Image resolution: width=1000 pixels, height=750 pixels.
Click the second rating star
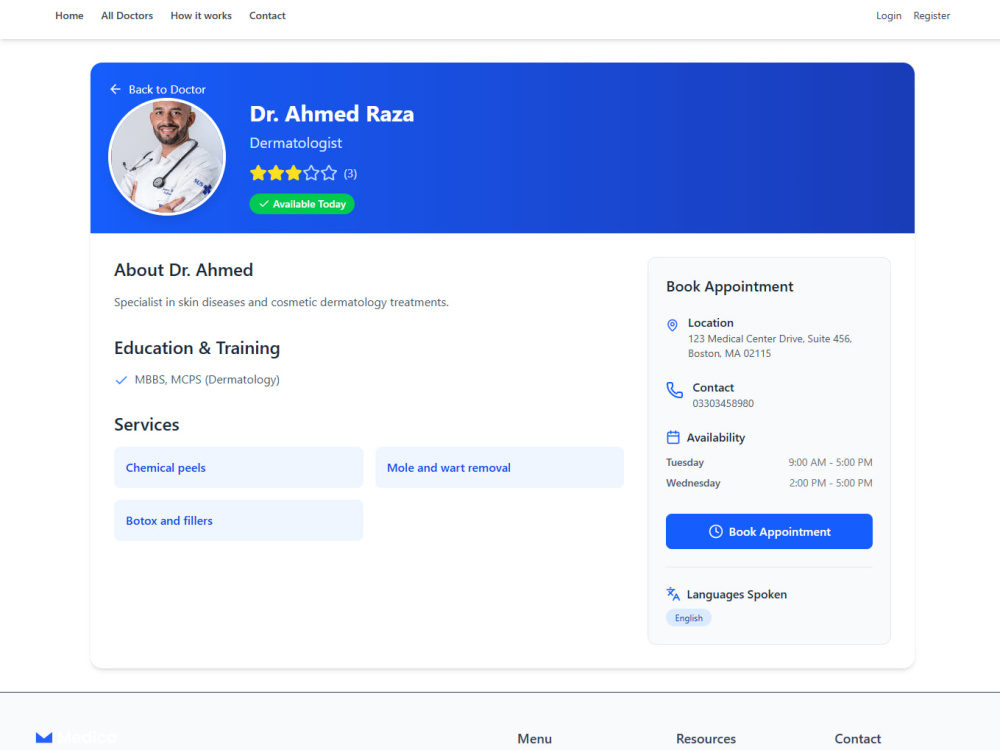point(276,173)
